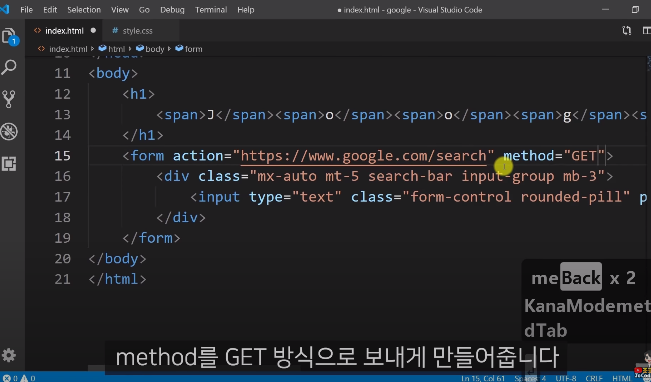Viewport: 651px width, 382px height.
Task: Click the closing h1 tag on line 14
Action: pos(143,135)
